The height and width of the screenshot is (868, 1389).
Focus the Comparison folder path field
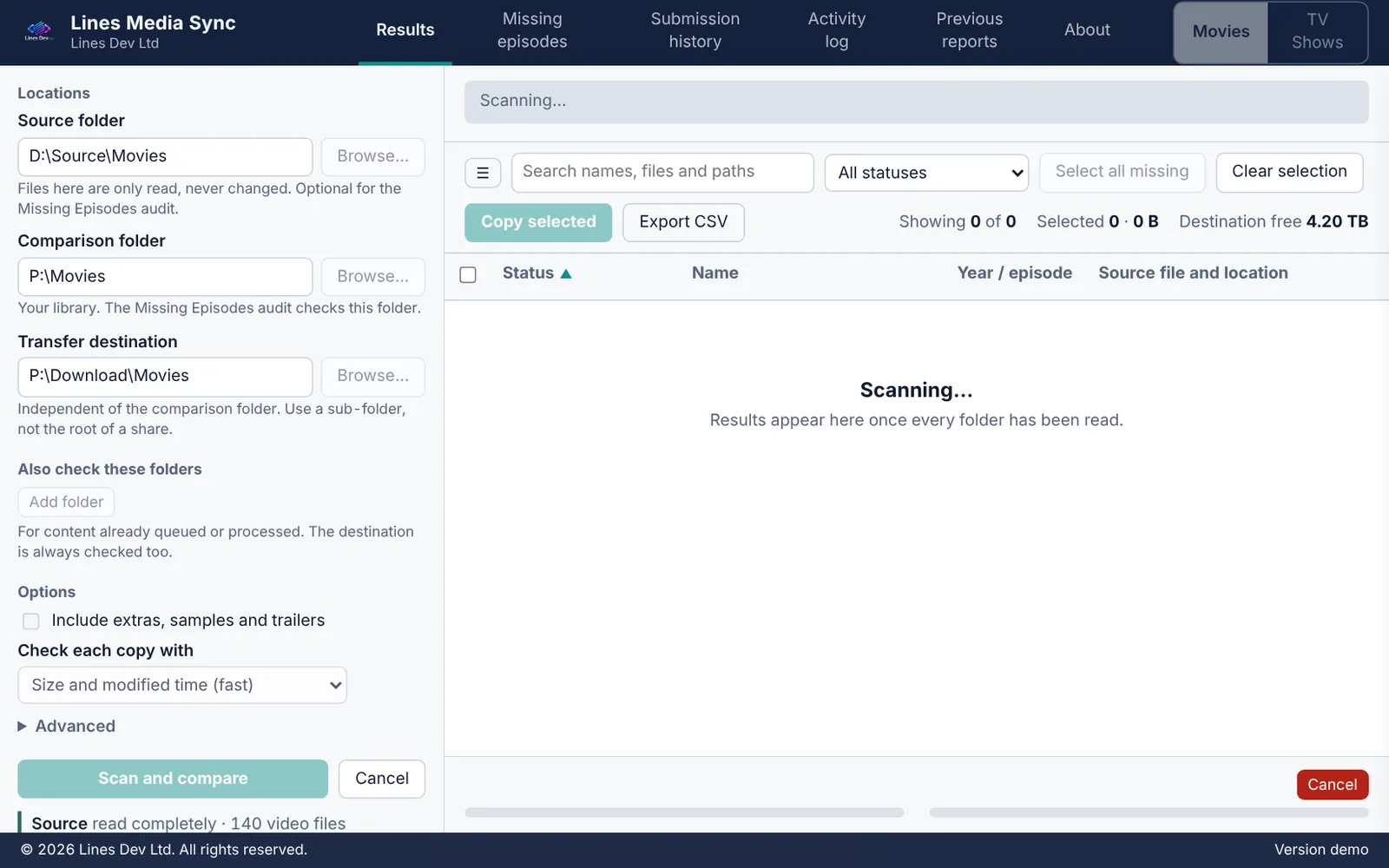165,277
